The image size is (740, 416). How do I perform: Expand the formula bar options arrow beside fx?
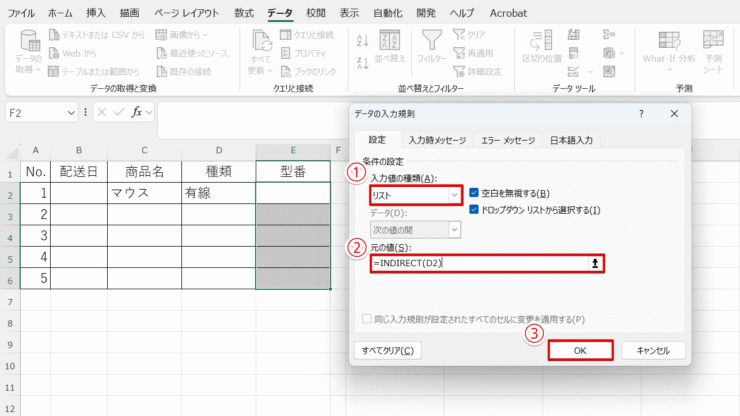point(149,112)
